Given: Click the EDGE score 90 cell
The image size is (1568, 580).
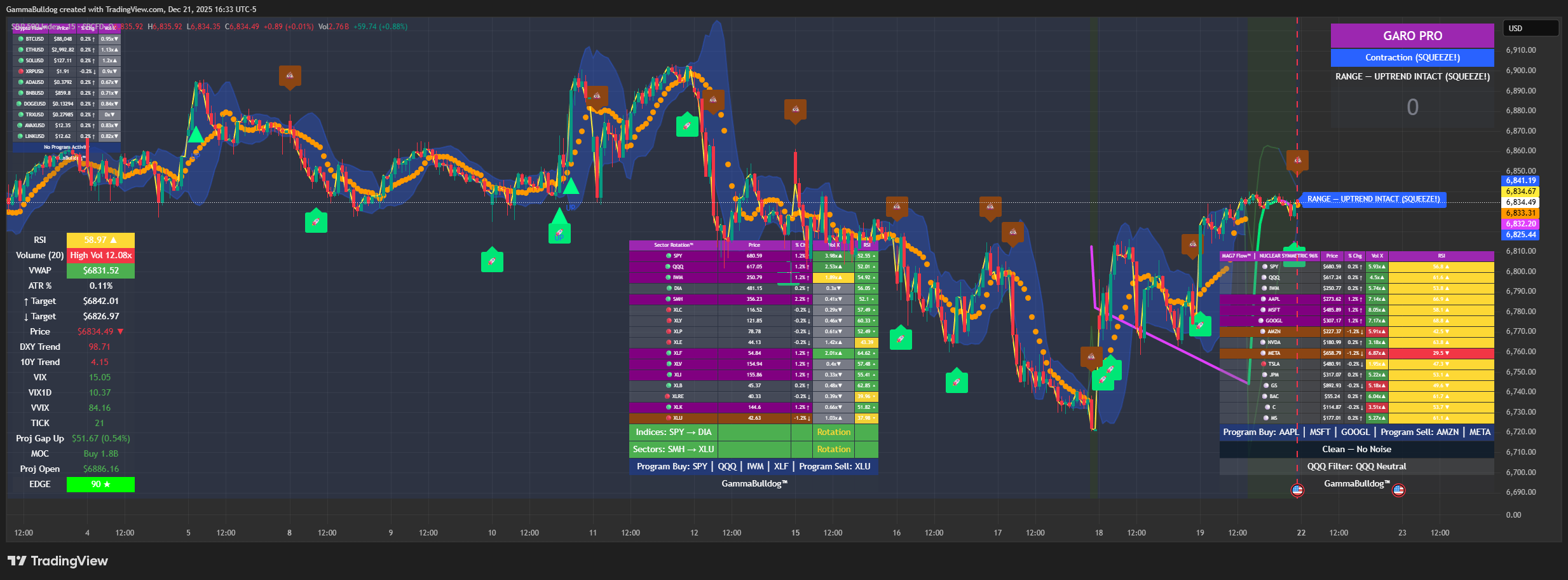Looking at the screenshot, I should 100,484.
